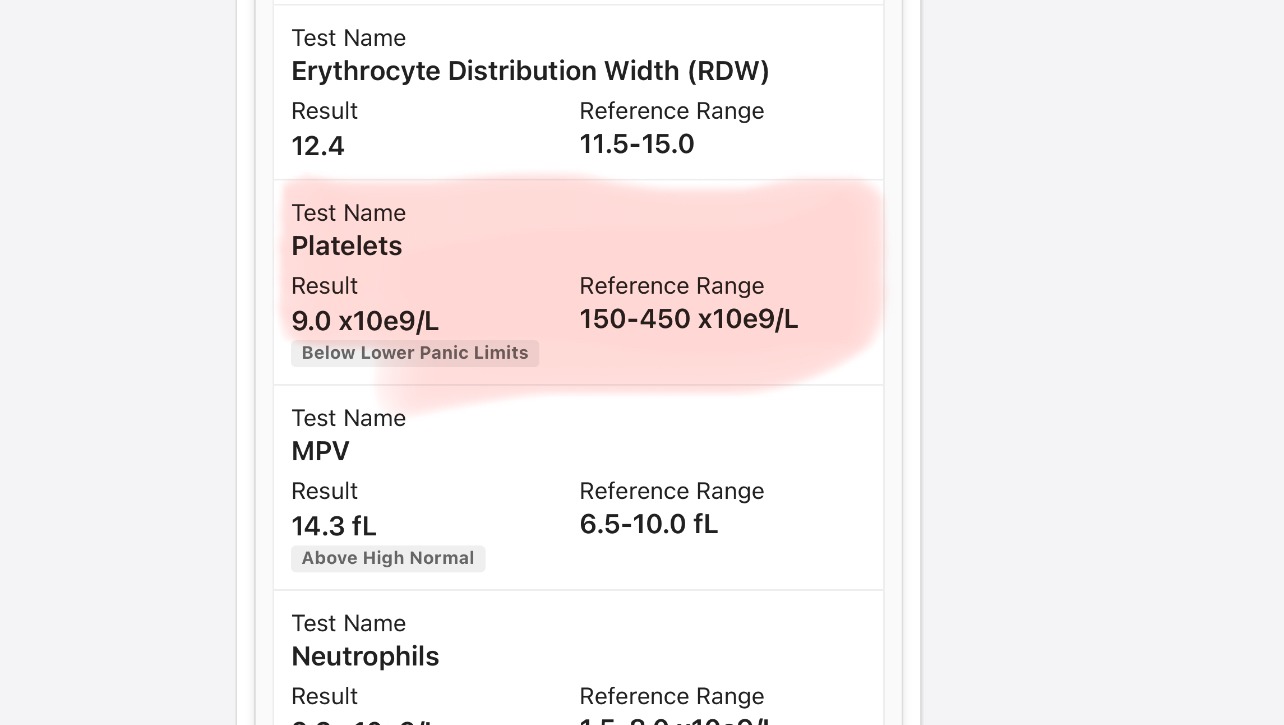Select the MPV reference range 6.5-10.0 fL
1284x725 pixels.
pos(648,524)
